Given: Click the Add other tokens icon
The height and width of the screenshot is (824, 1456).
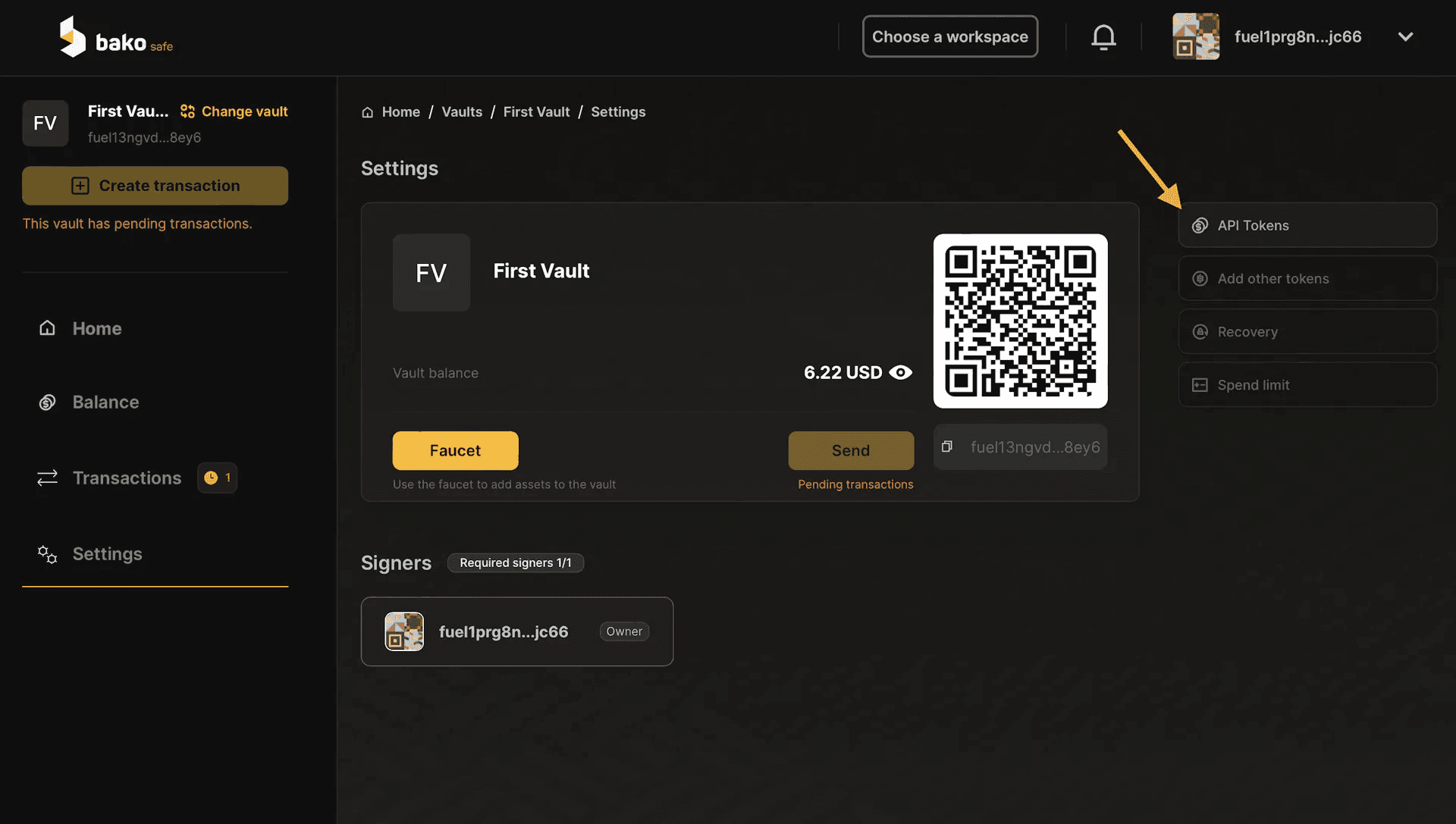Looking at the screenshot, I should pyautogui.click(x=1199, y=278).
